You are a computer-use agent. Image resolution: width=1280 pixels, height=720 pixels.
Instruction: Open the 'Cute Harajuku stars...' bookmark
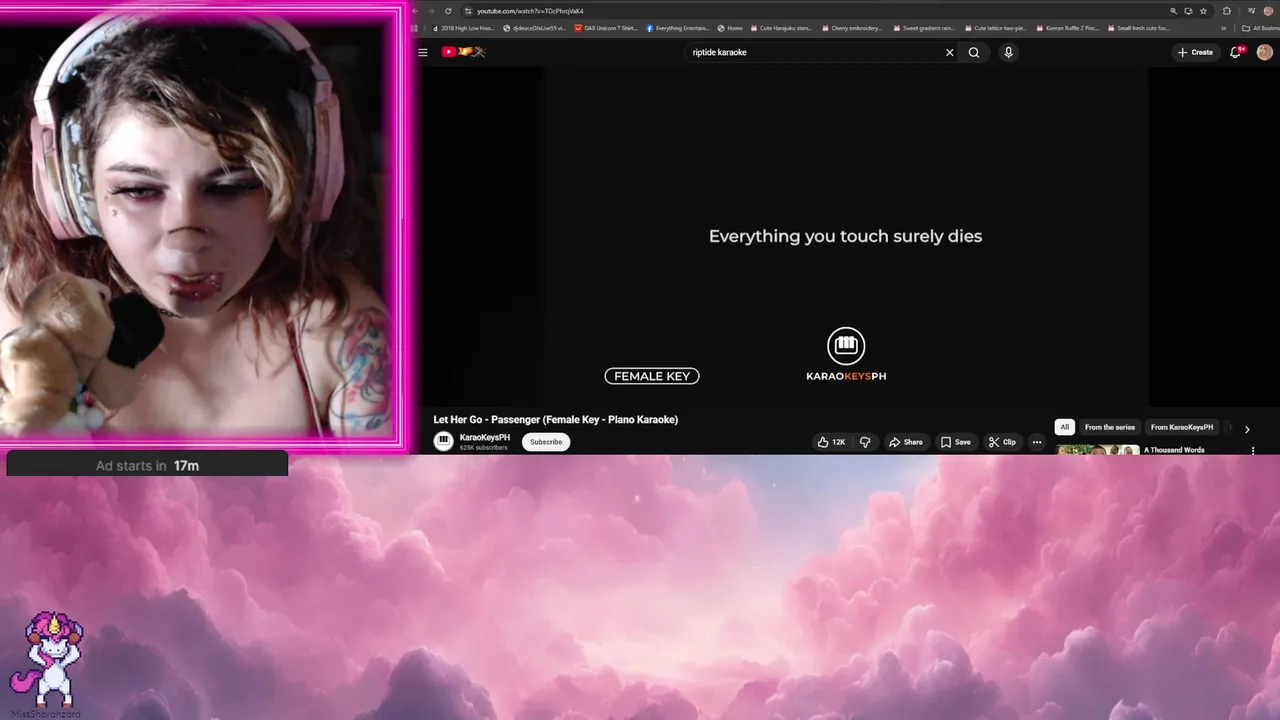tap(783, 28)
